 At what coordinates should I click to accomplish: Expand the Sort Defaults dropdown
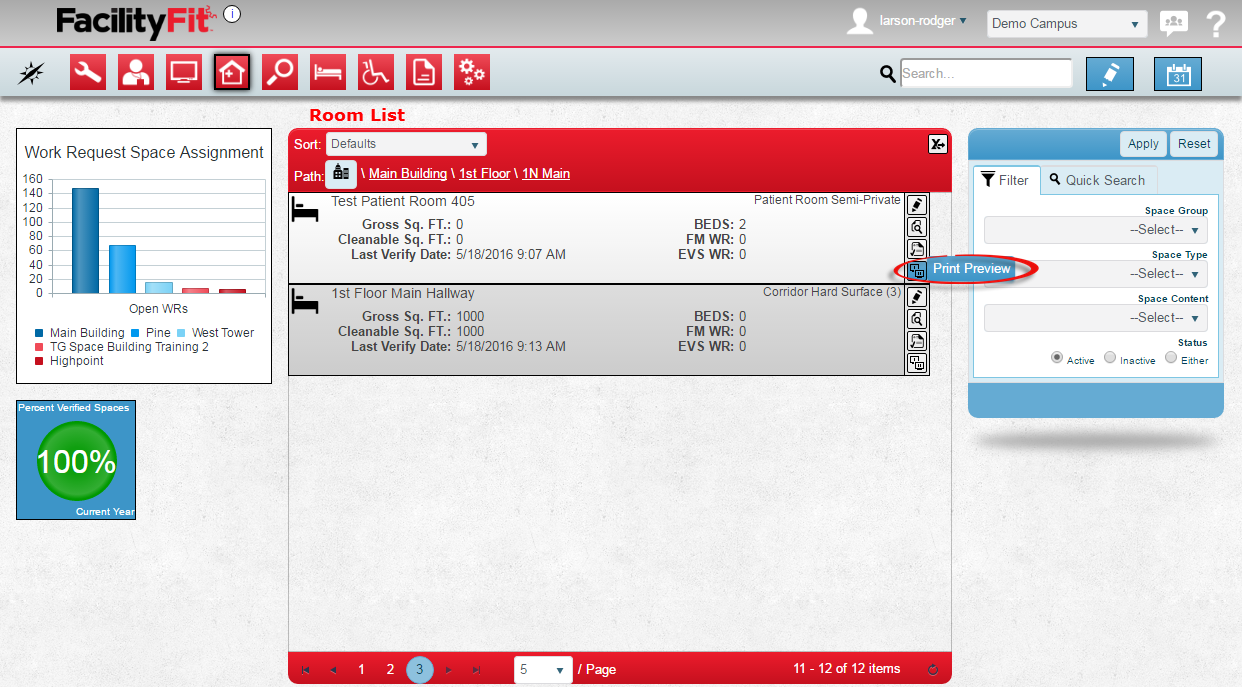[x=406, y=144]
